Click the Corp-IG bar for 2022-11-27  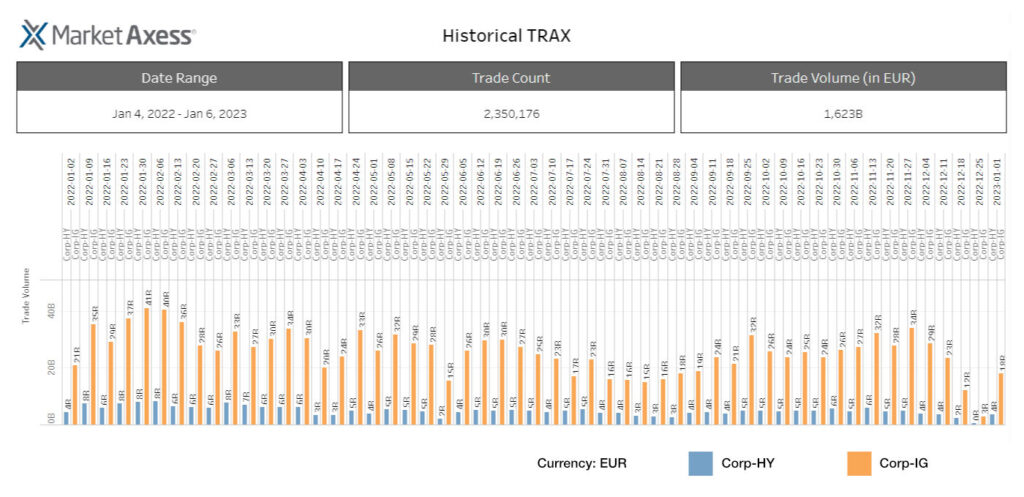(912, 376)
